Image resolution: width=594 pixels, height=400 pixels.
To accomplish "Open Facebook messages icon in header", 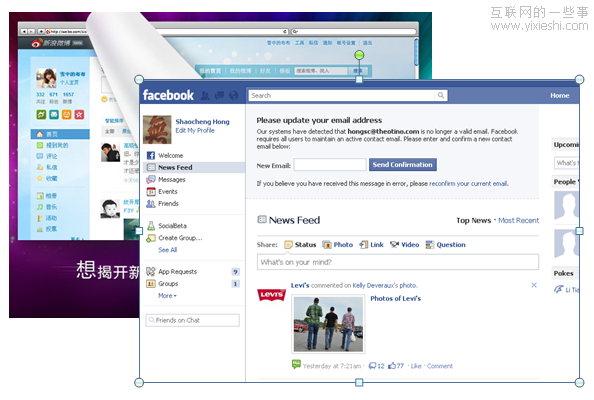I will pos(219,95).
